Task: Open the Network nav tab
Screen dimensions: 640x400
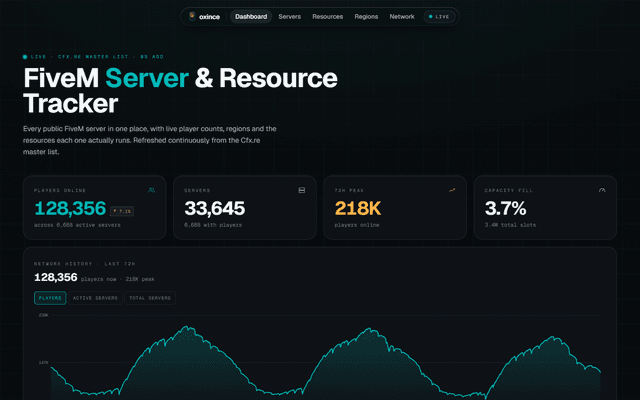Action: coord(402,17)
